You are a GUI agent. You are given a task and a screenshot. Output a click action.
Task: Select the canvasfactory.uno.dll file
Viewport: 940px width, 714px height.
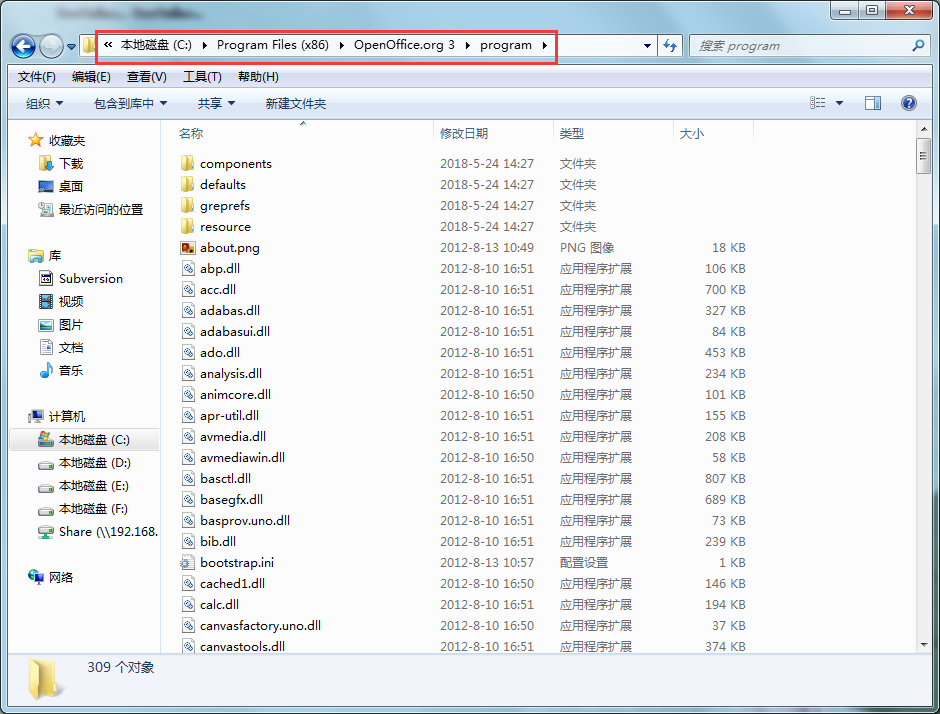coord(260,625)
